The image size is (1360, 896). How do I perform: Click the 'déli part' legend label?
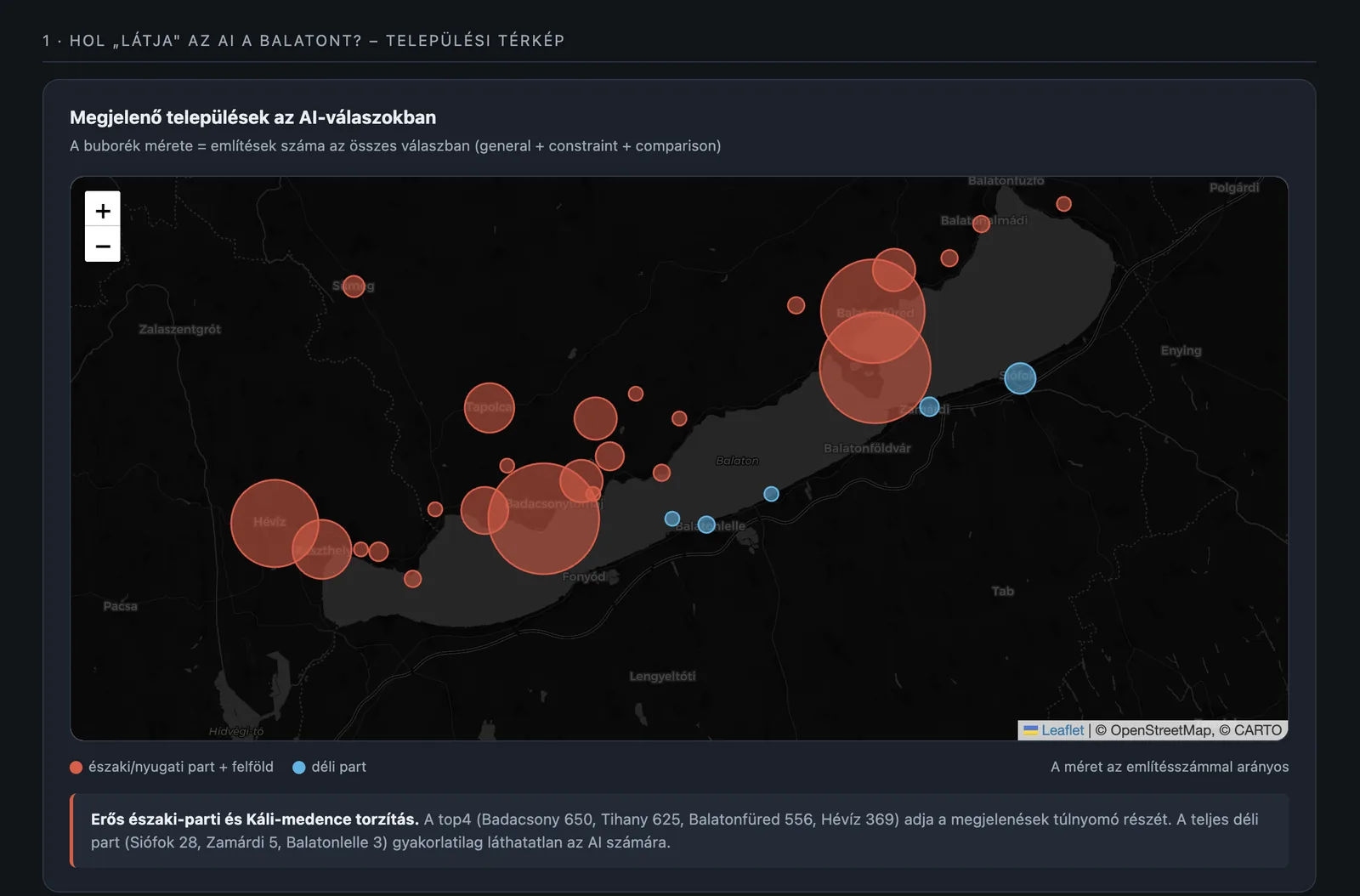(x=338, y=767)
